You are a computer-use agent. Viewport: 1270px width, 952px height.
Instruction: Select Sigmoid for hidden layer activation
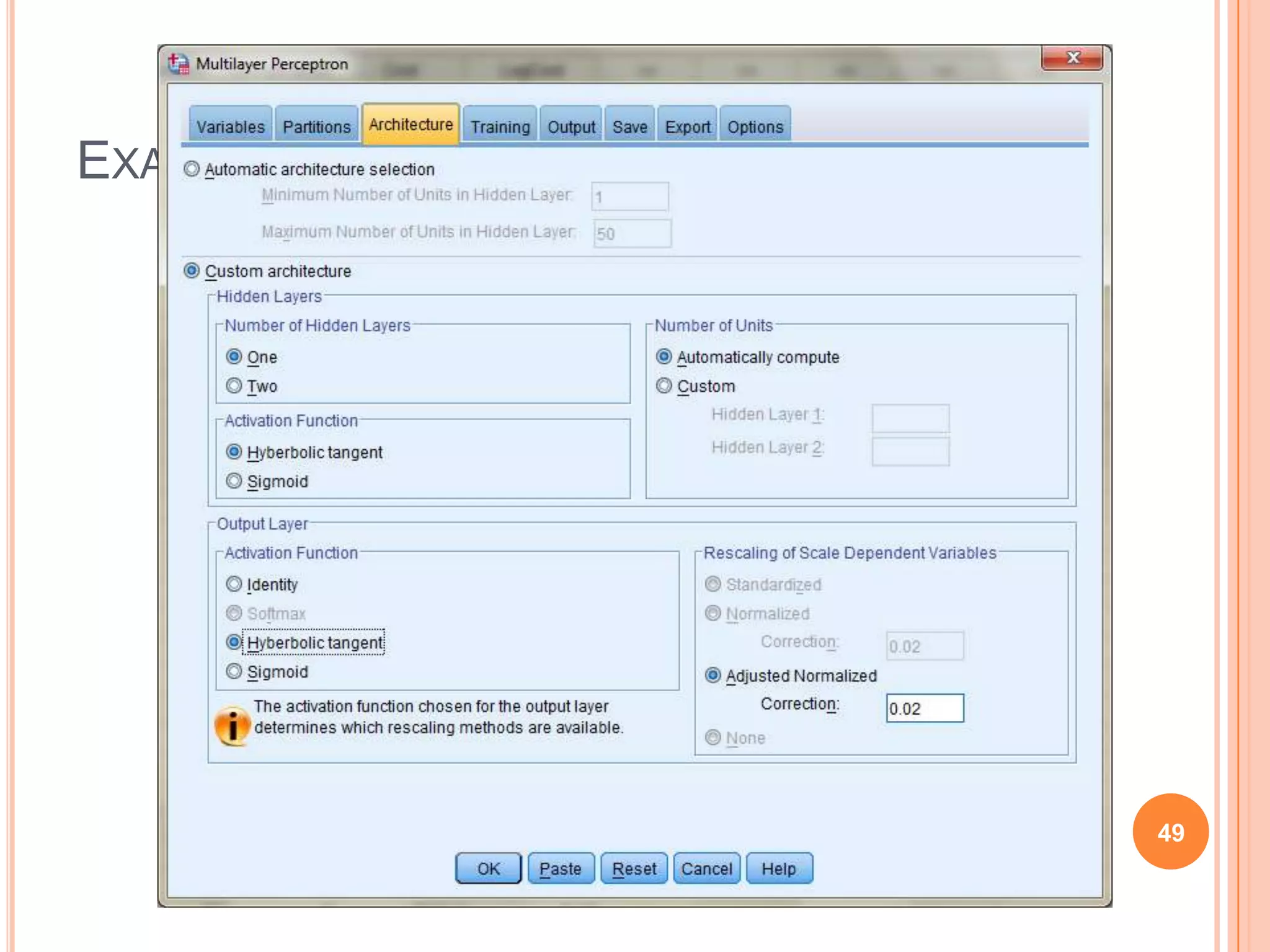pyautogui.click(x=234, y=481)
